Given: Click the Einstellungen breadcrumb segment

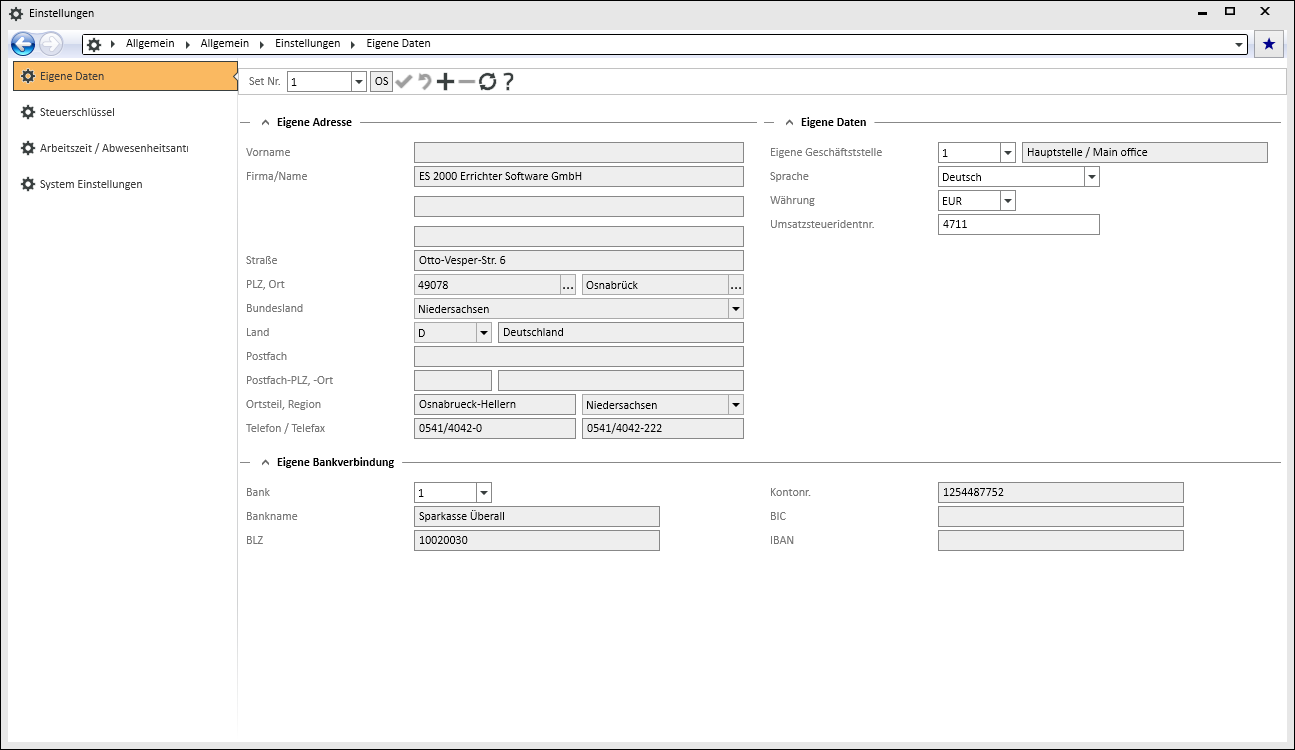Looking at the screenshot, I should [x=307, y=44].
